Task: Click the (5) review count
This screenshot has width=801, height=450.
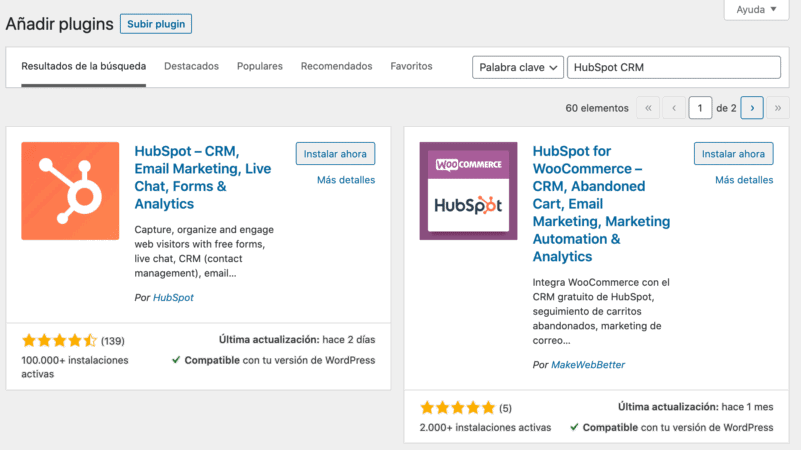Action: (505, 408)
